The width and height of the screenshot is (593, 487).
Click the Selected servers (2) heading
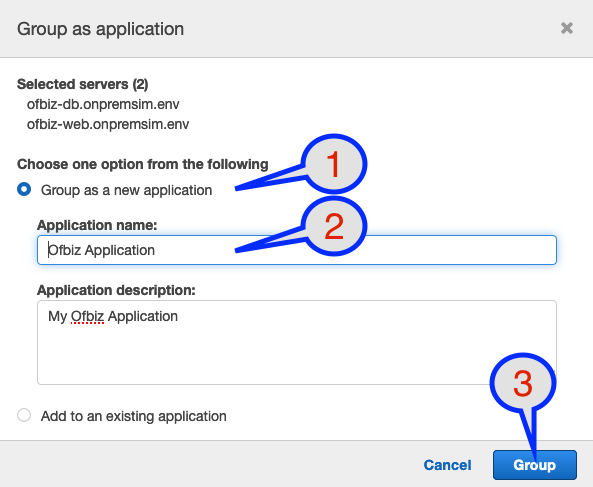[x=82, y=84]
